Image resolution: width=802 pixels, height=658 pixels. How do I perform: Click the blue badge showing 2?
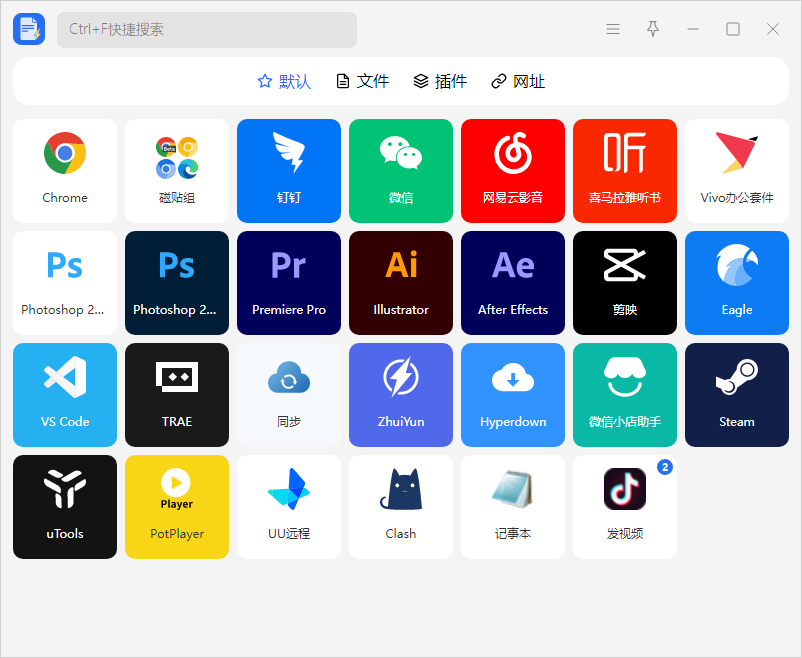click(x=664, y=467)
